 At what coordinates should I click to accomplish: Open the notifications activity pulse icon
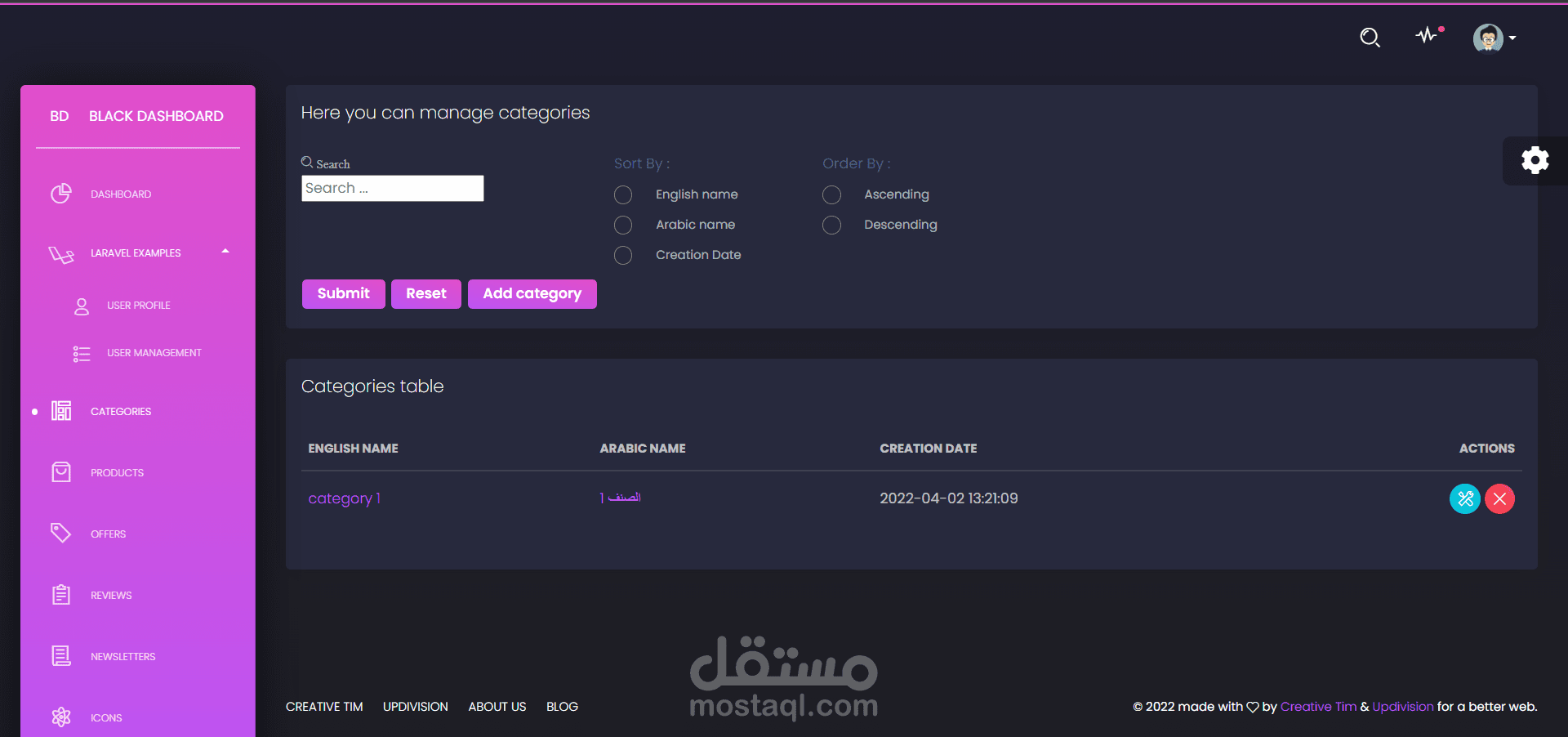[x=1428, y=35]
